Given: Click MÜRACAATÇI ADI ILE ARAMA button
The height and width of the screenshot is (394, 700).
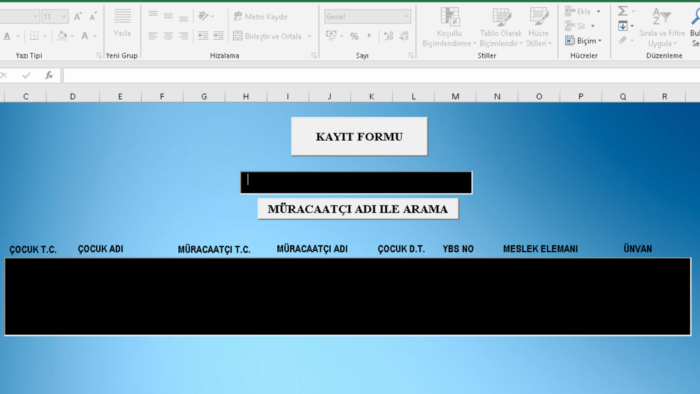Looking at the screenshot, I should [358, 209].
